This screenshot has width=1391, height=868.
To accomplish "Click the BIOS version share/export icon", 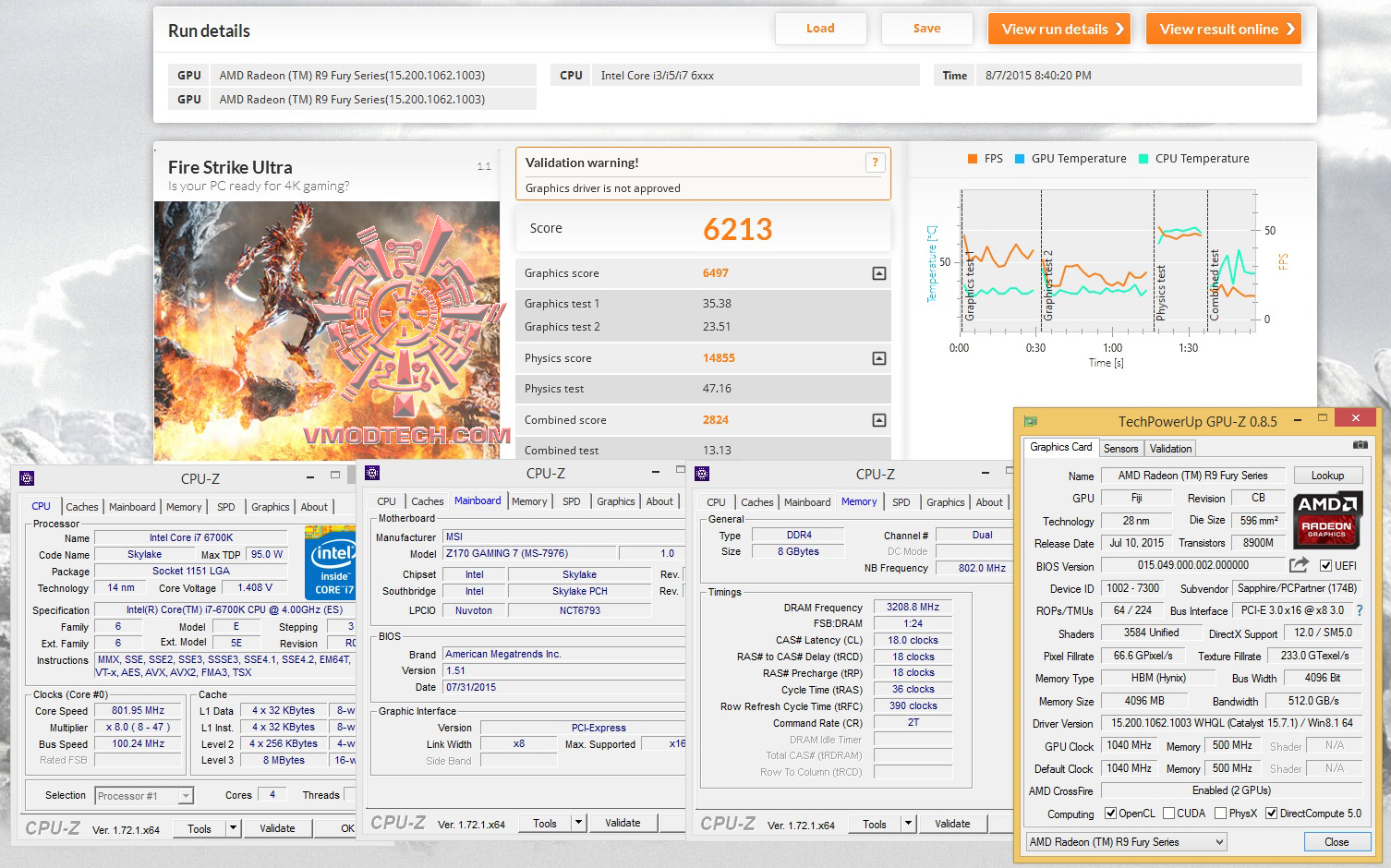I will tap(1299, 565).
